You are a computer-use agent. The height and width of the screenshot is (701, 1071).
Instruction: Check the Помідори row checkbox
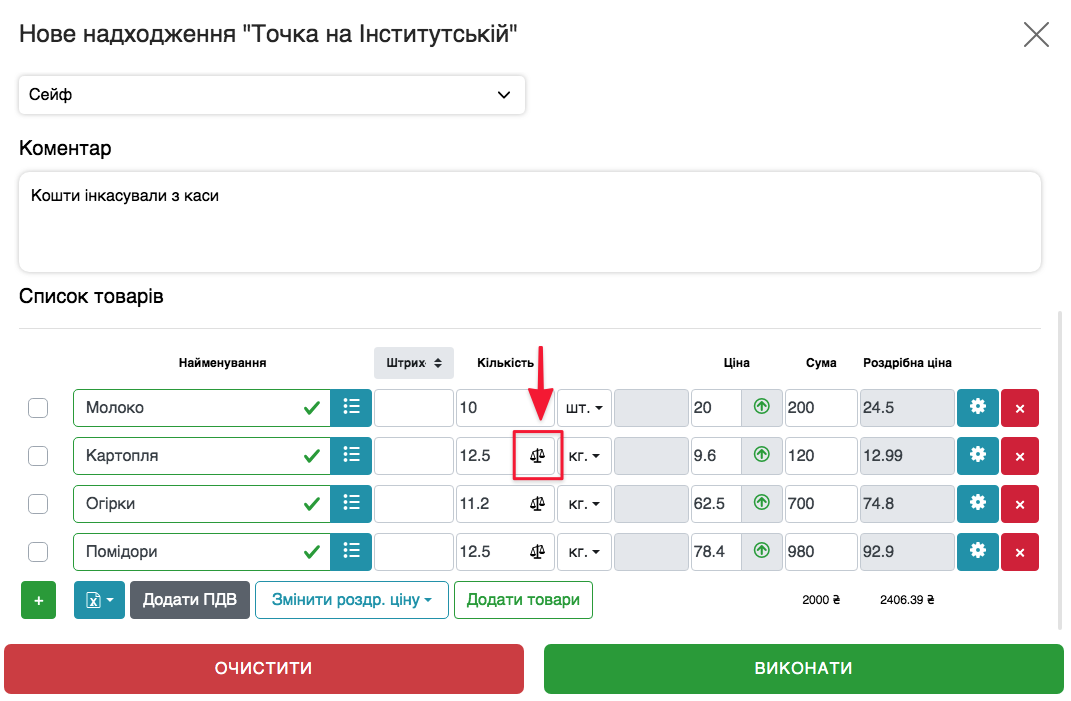(x=38, y=552)
